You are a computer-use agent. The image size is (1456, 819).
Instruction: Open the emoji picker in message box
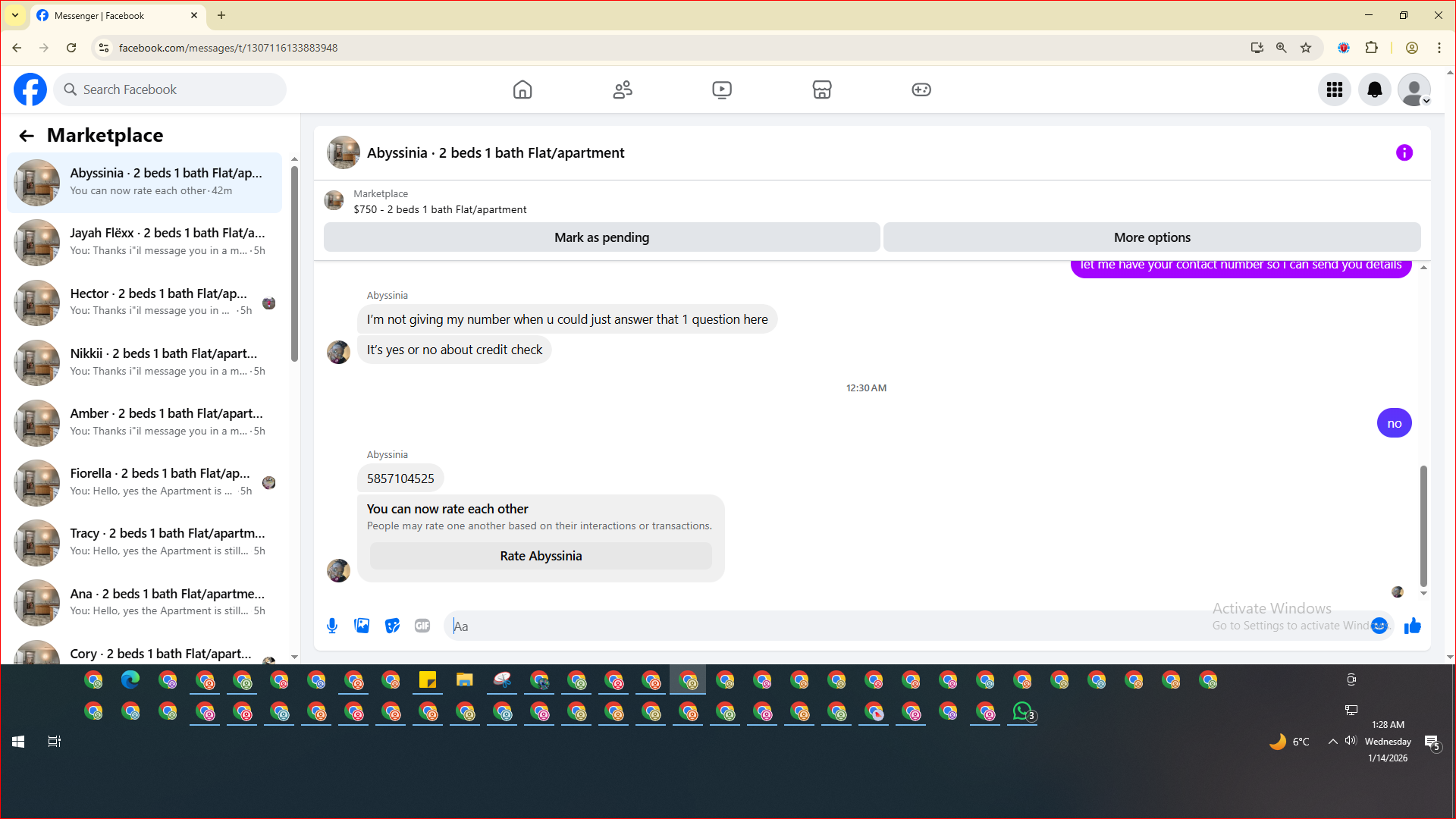pos(1379,626)
